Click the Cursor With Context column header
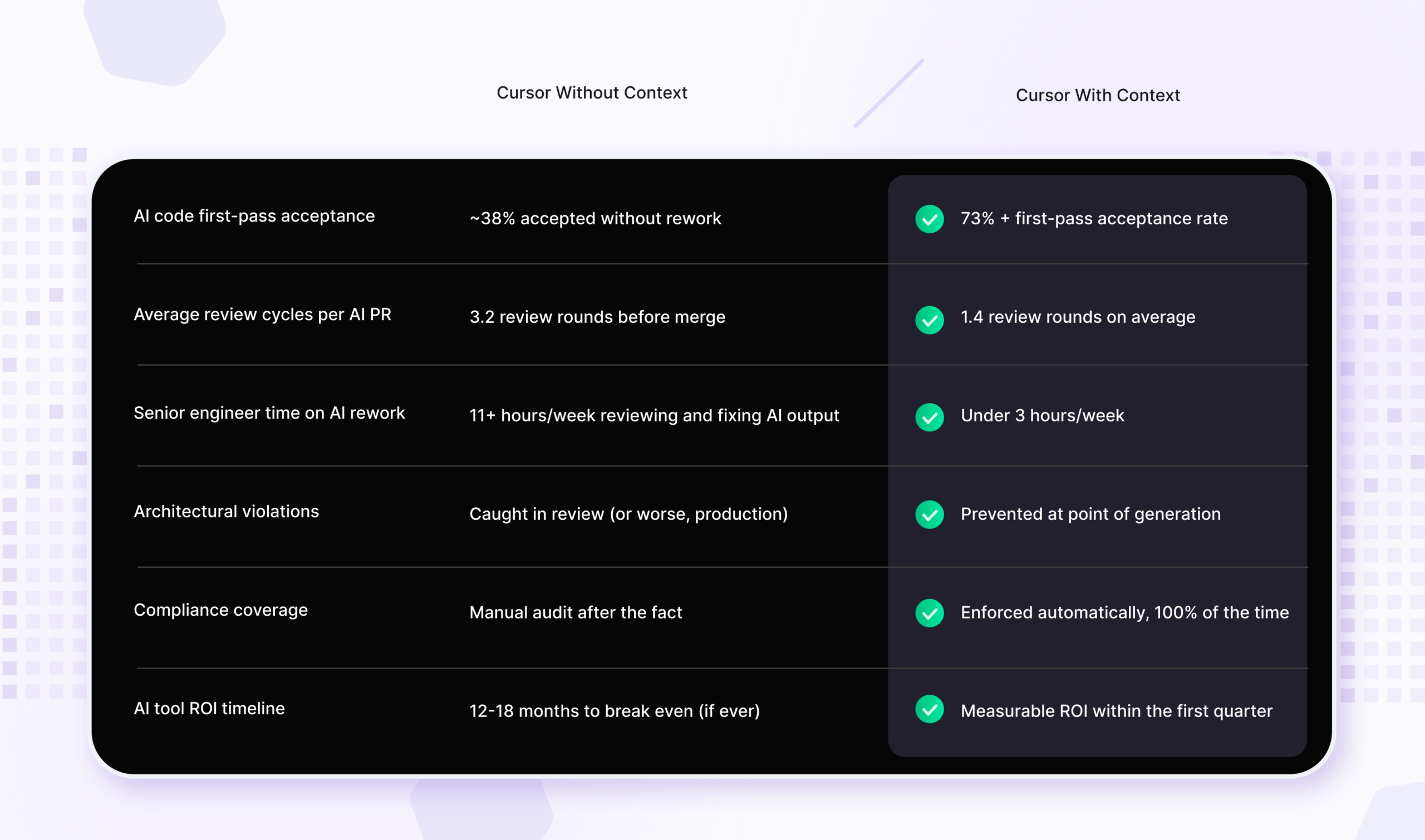The height and width of the screenshot is (840, 1425). coord(1097,95)
